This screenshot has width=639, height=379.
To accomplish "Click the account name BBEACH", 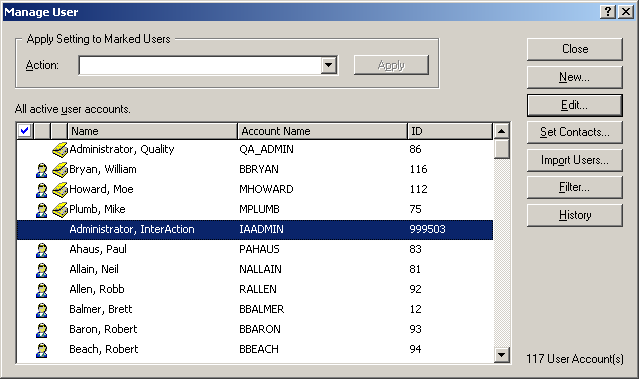I will pos(259,349).
